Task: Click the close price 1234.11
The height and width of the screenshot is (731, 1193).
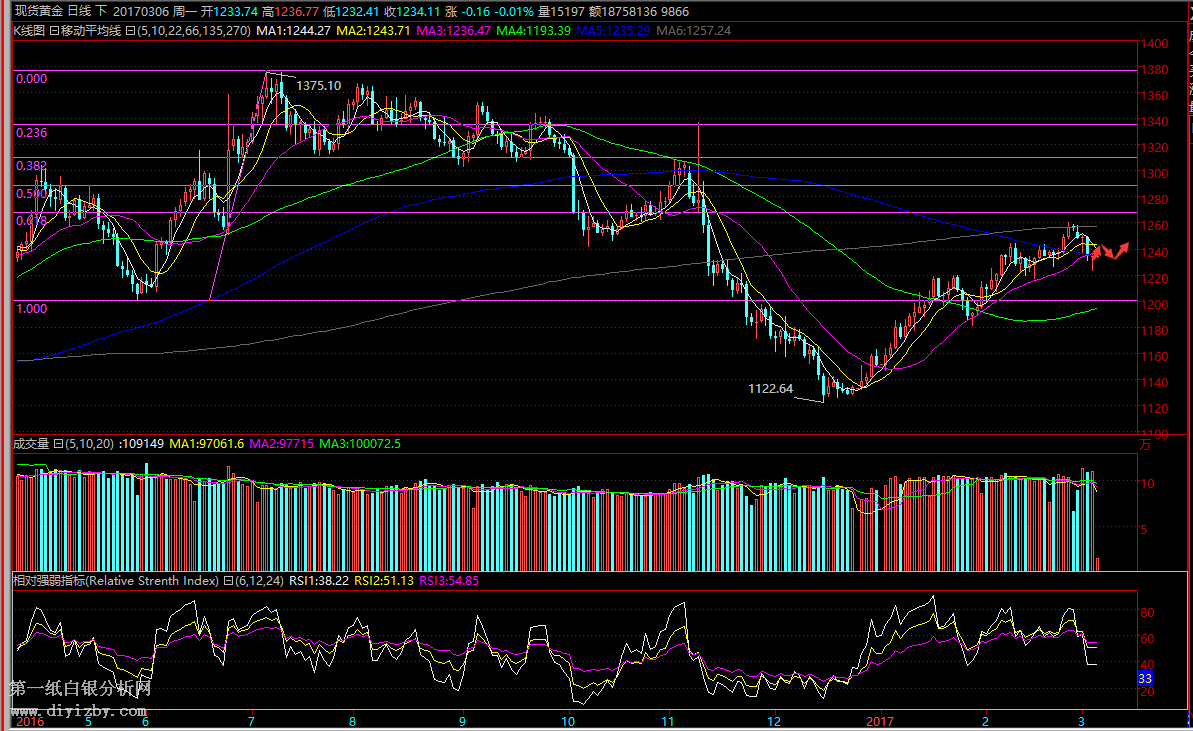Action: click(418, 11)
